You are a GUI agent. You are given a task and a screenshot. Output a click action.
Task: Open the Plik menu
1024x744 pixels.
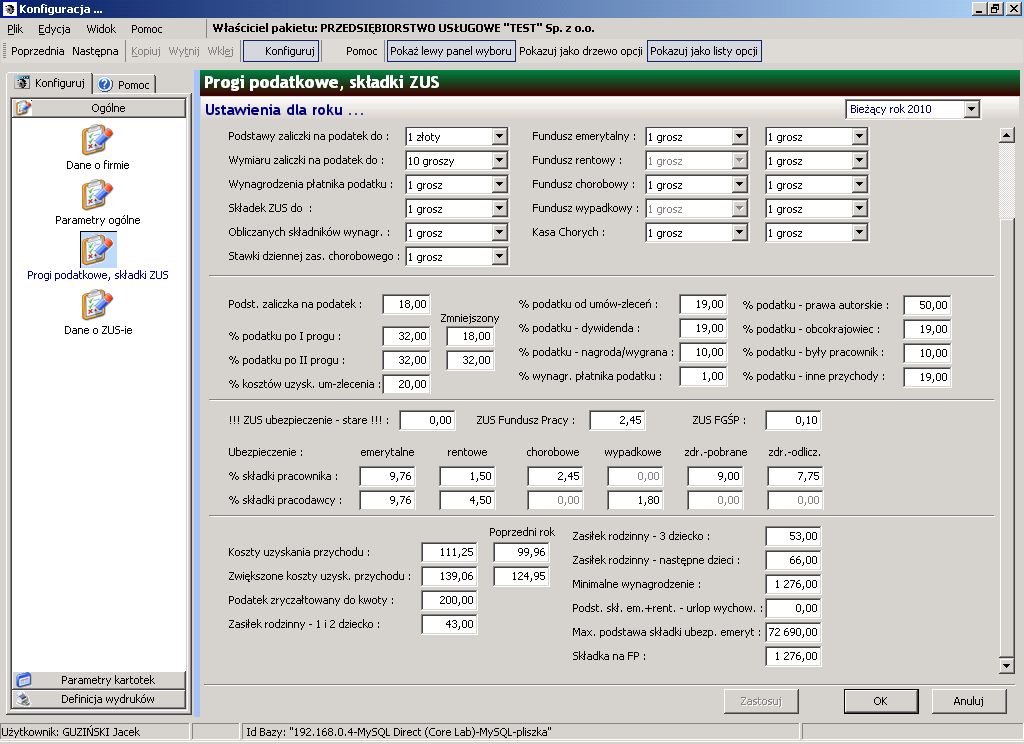click(15, 29)
